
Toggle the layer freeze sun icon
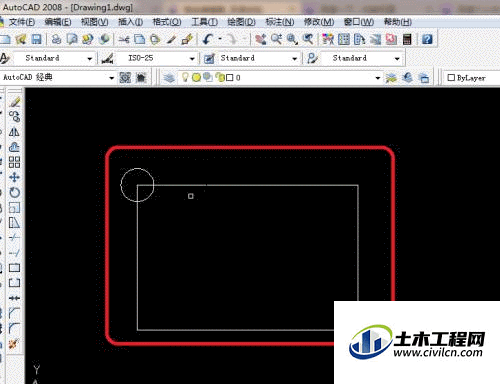[x=196, y=77]
